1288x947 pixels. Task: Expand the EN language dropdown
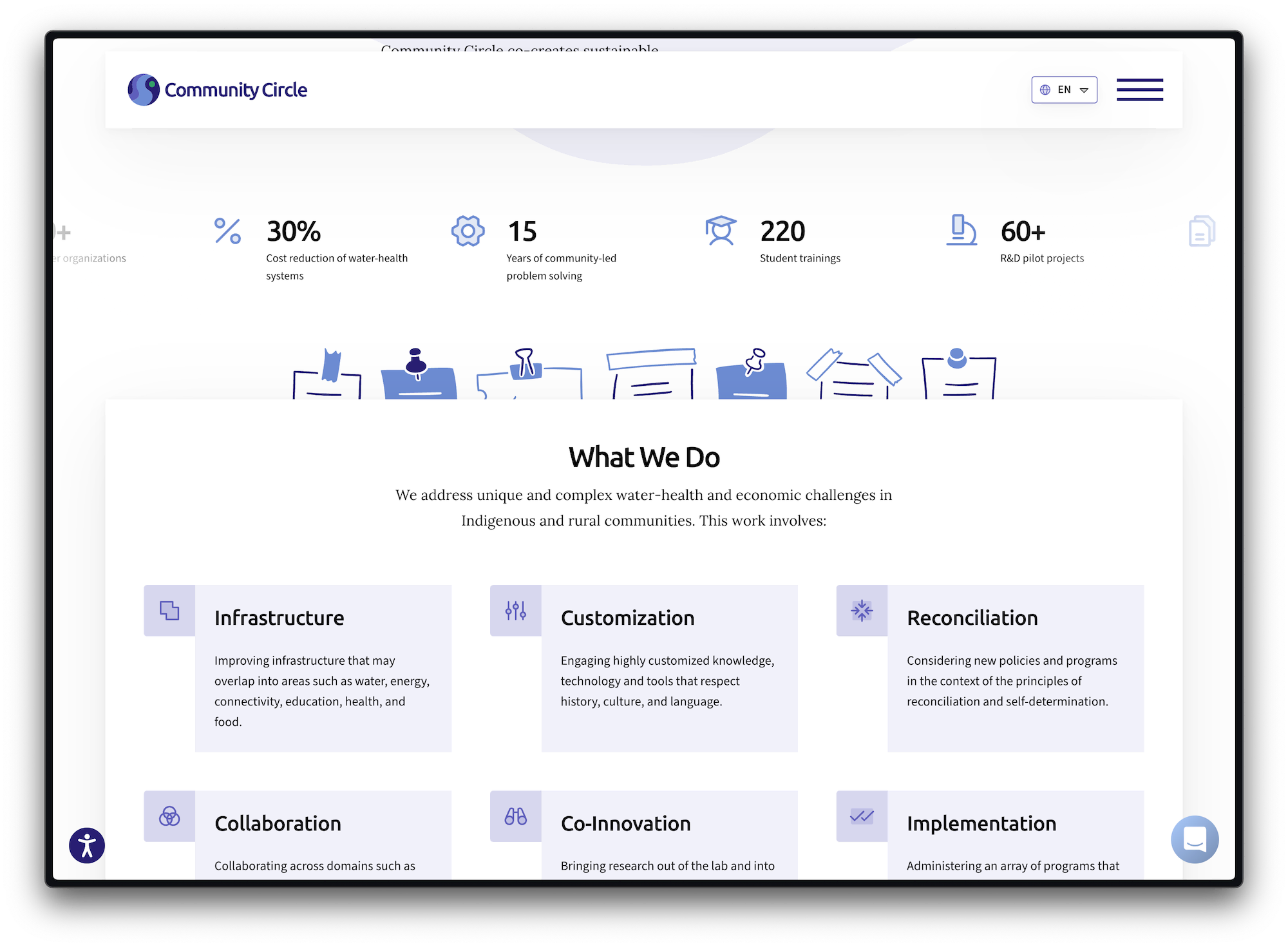pyautogui.click(x=1064, y=90)
